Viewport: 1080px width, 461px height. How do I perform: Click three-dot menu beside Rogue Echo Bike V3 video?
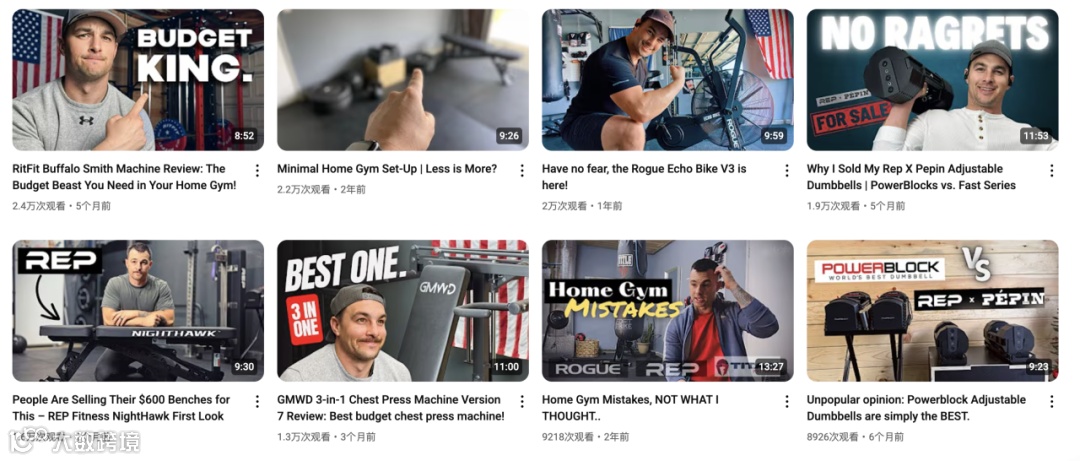[x=787, y=170]
